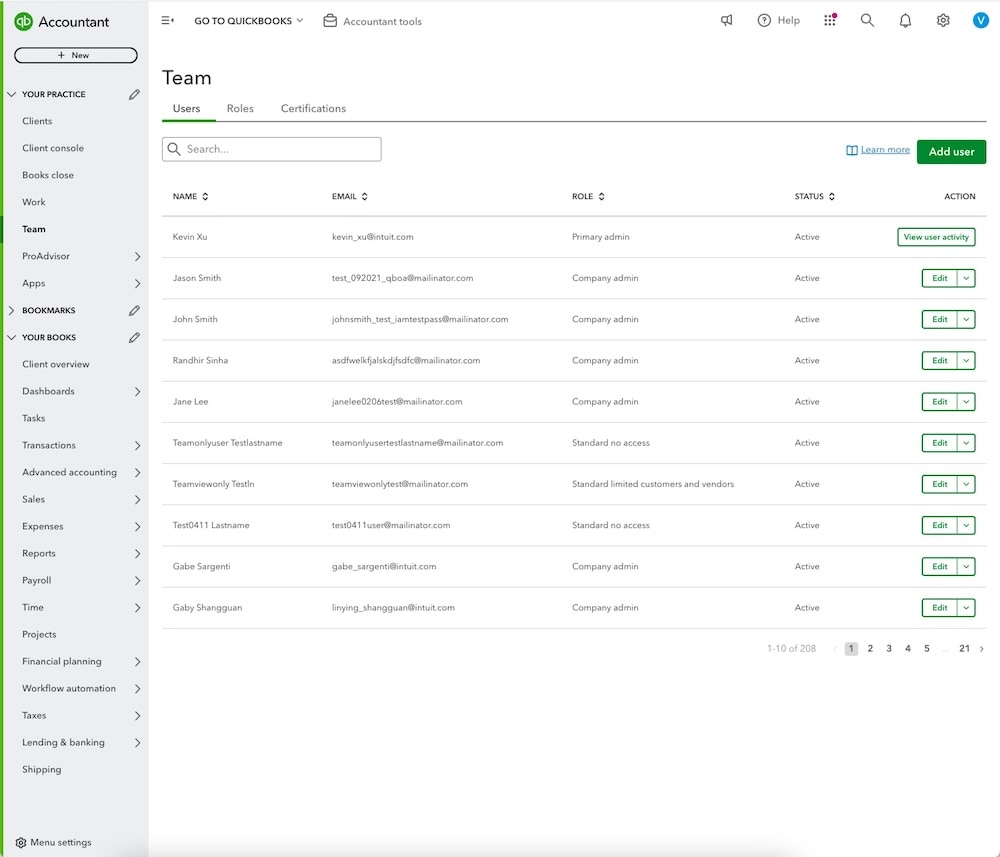The image size is (1000, 857).
Task: Open the settings gear icon
Action: (942, 20)
